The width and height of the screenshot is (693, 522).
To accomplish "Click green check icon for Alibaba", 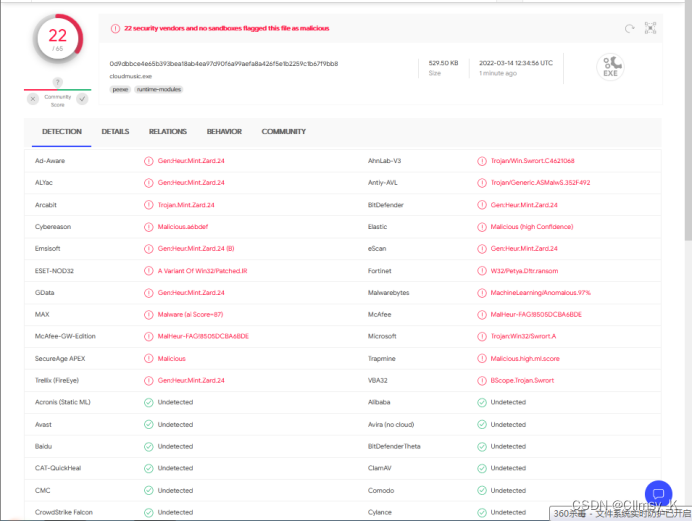I will [482, 403].
